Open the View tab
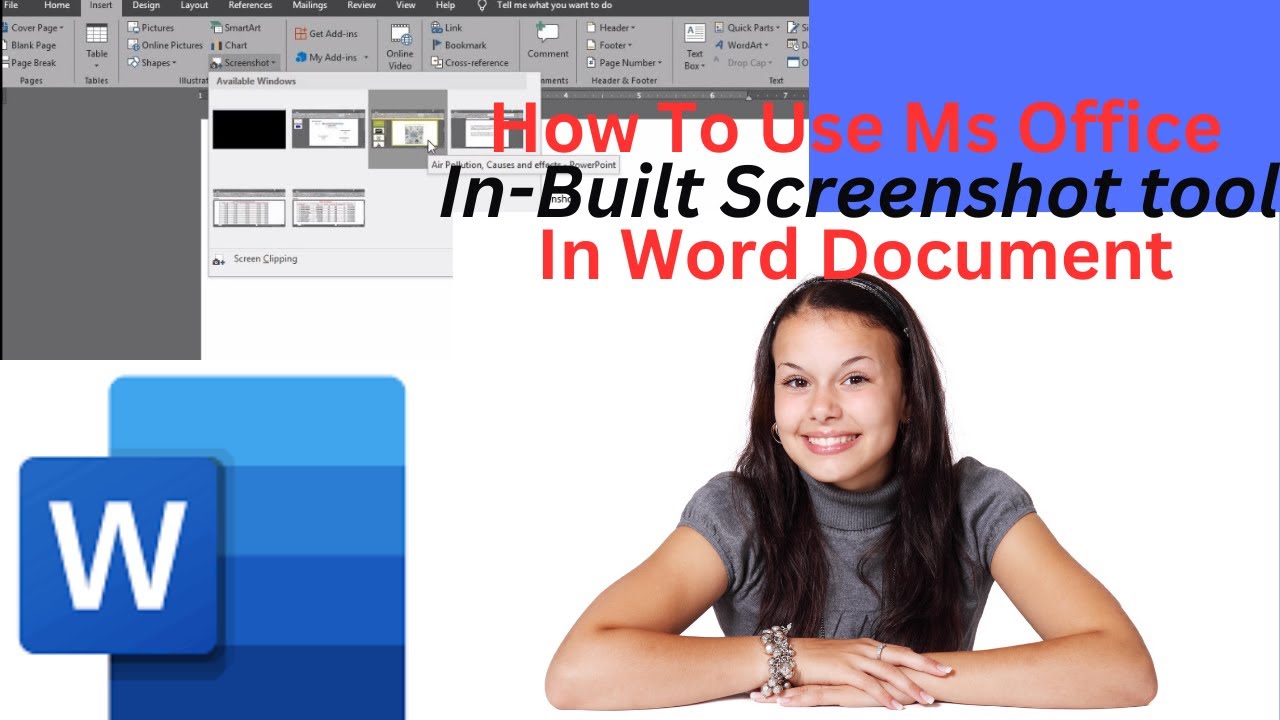The image size is (1280, 720). tap(406, 5)
